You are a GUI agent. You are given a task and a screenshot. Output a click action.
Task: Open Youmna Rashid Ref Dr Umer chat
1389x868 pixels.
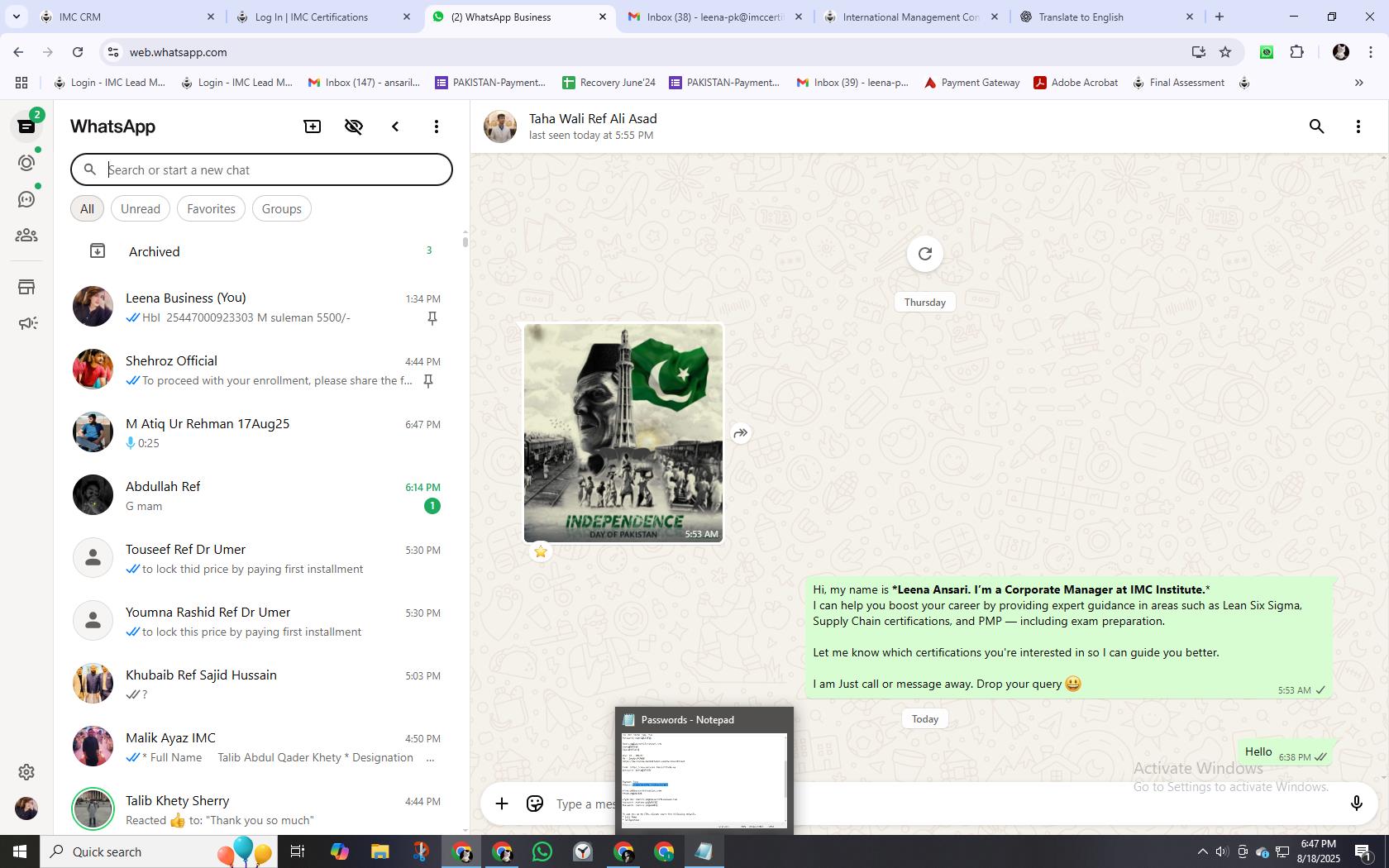261,621
